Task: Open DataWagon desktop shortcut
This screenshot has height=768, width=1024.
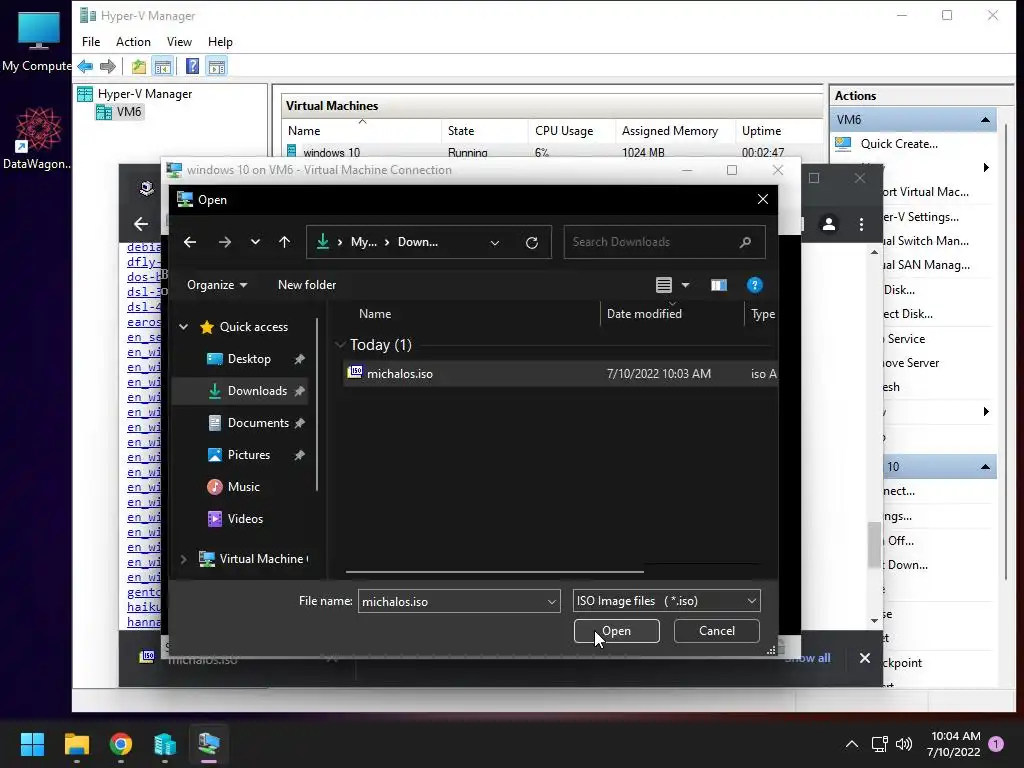Action: (x=38, y=138)
